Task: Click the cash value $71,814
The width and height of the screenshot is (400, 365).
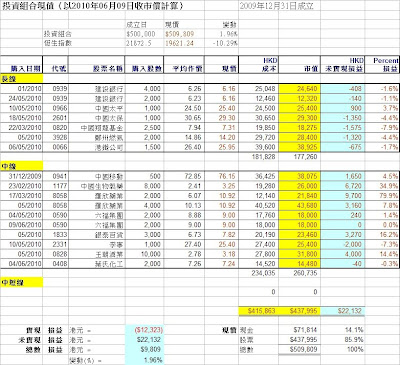Action: (305, 330)
